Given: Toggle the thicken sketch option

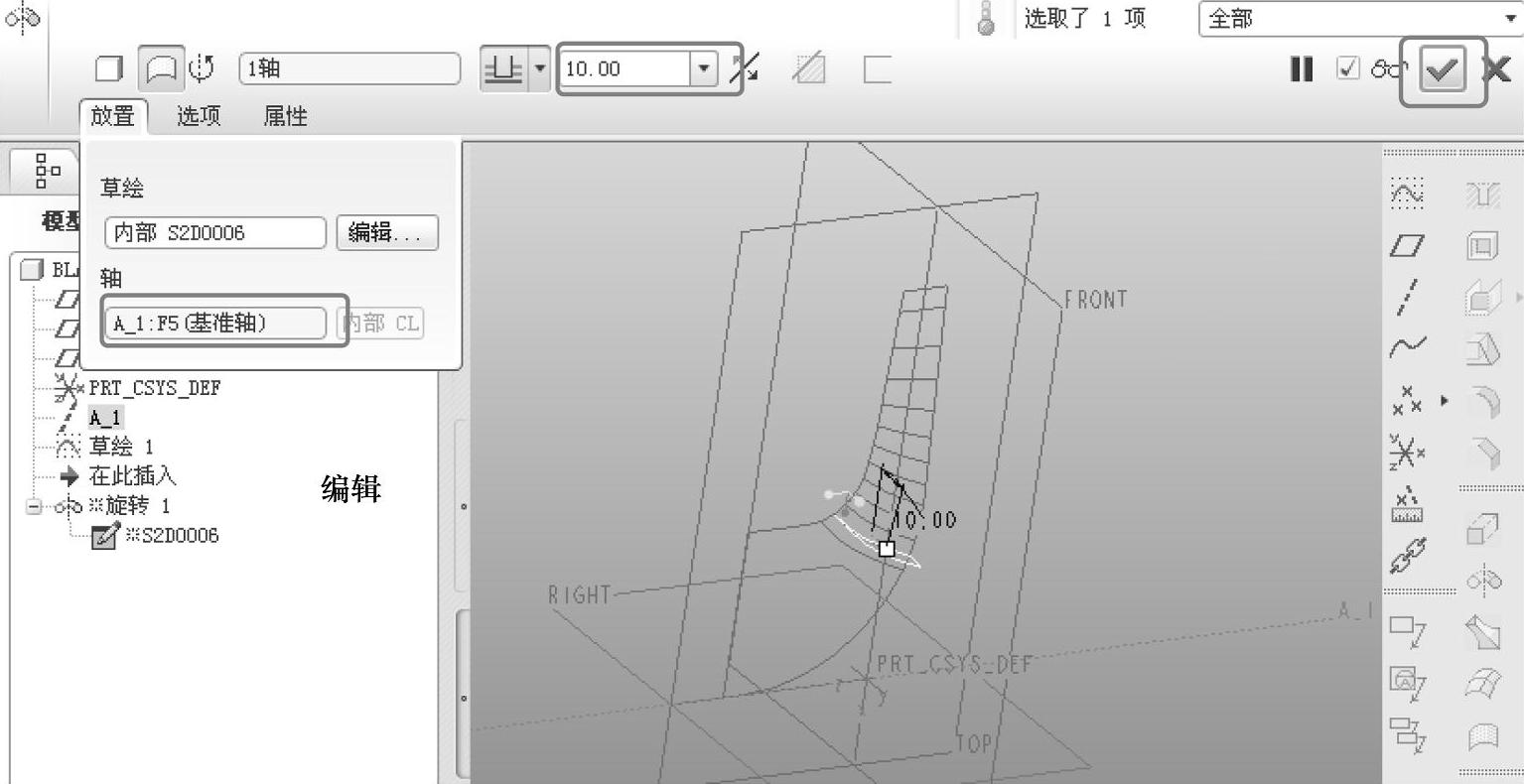Looking at the screenshot, I should [878, 69].
